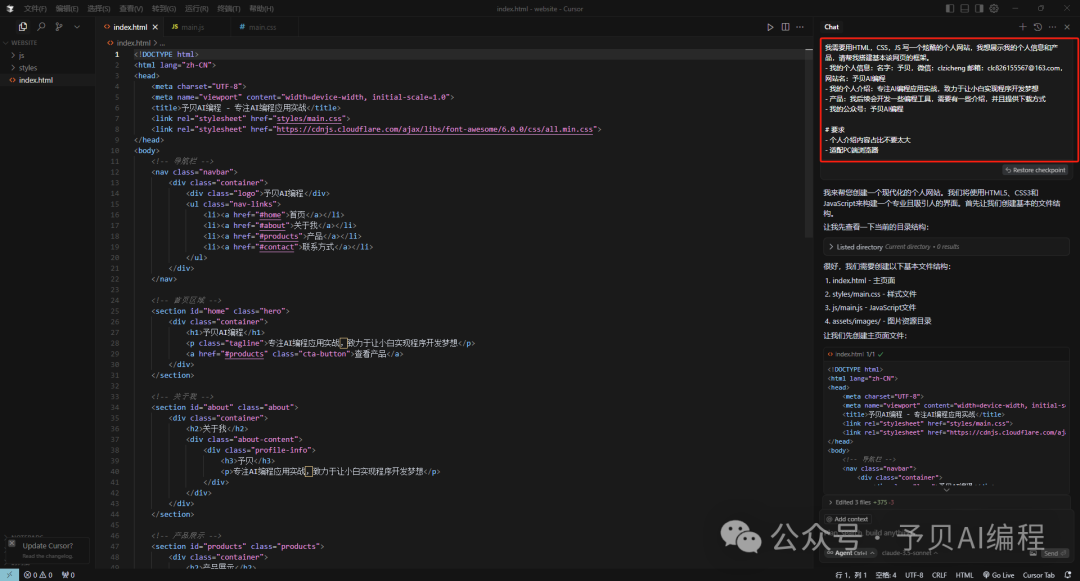Click the split editor icon
Image resolution: width=1080 pixels, height=581 pixels.
[x=785, y=27]
